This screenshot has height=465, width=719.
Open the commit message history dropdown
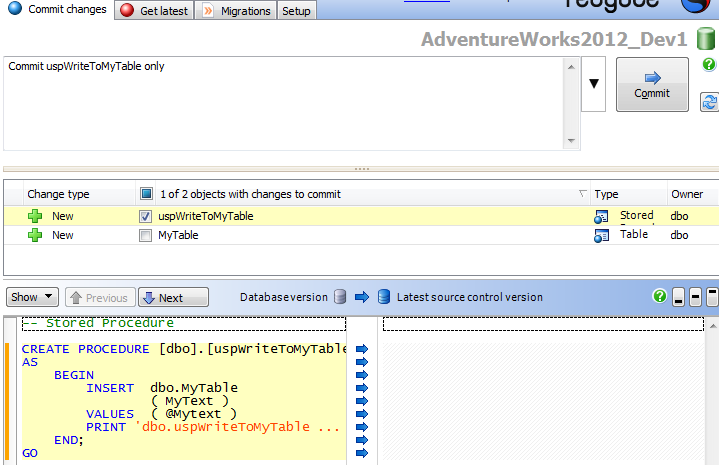(594, 84)
